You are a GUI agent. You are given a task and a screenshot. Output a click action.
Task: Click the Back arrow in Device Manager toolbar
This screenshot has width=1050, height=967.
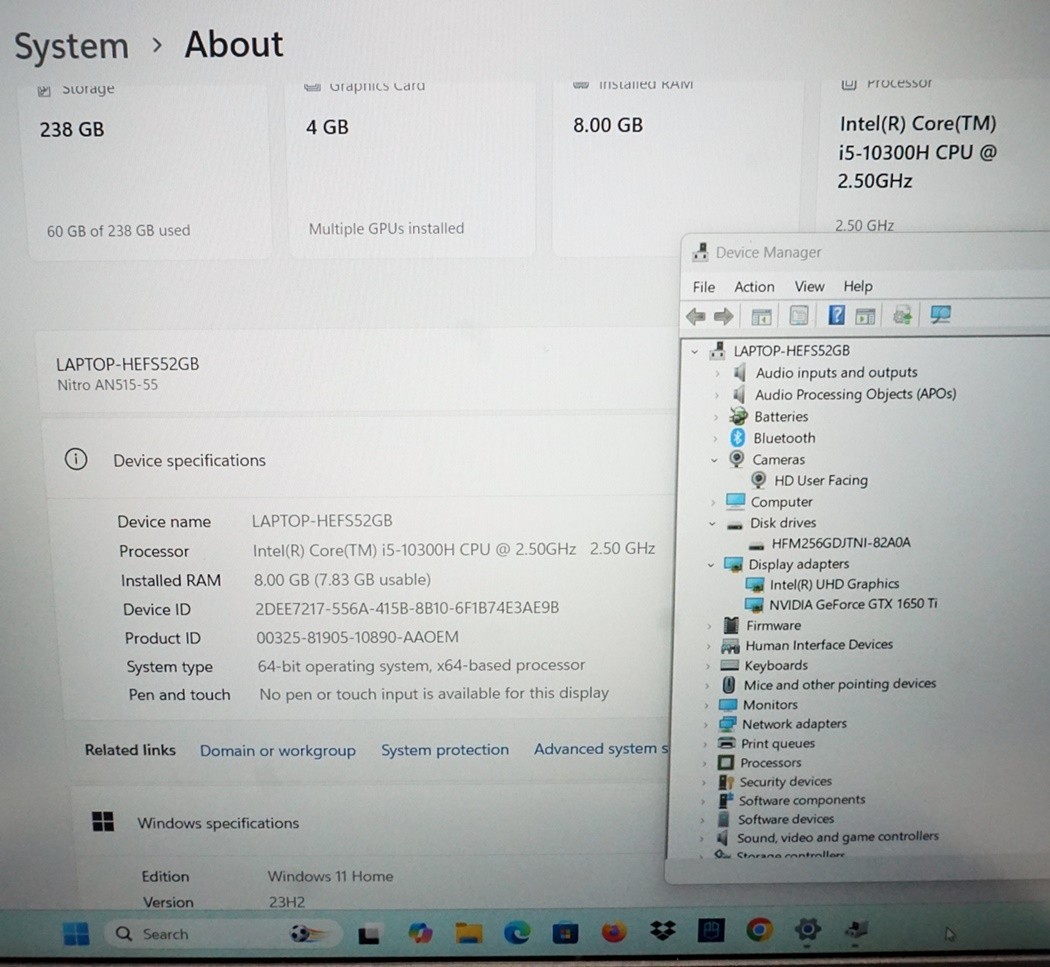pos(696,316)
